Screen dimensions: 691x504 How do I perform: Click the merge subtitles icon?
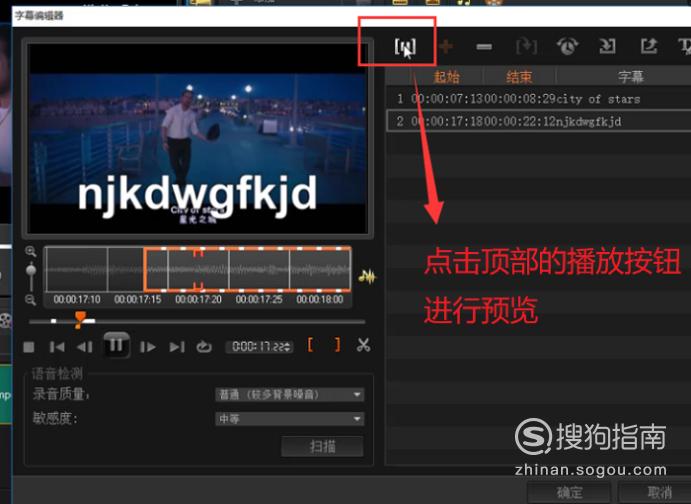pyautogui.click(x=526, y=46)
